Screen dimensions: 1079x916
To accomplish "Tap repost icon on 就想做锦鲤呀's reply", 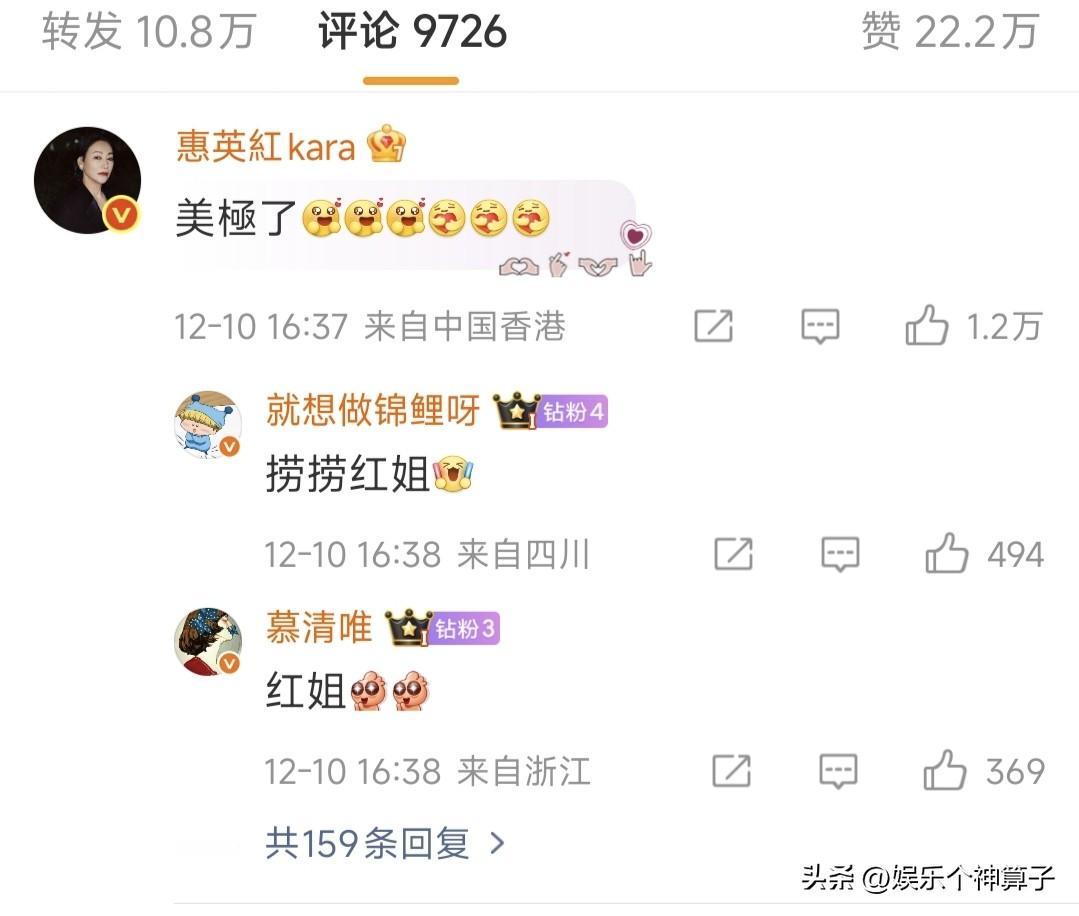I will 734,554.
